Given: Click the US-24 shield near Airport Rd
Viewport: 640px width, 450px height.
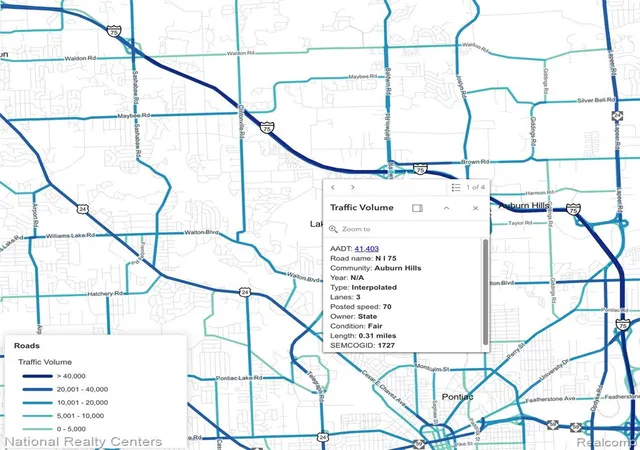Looking at the screenshot, I should pos(82,209).
